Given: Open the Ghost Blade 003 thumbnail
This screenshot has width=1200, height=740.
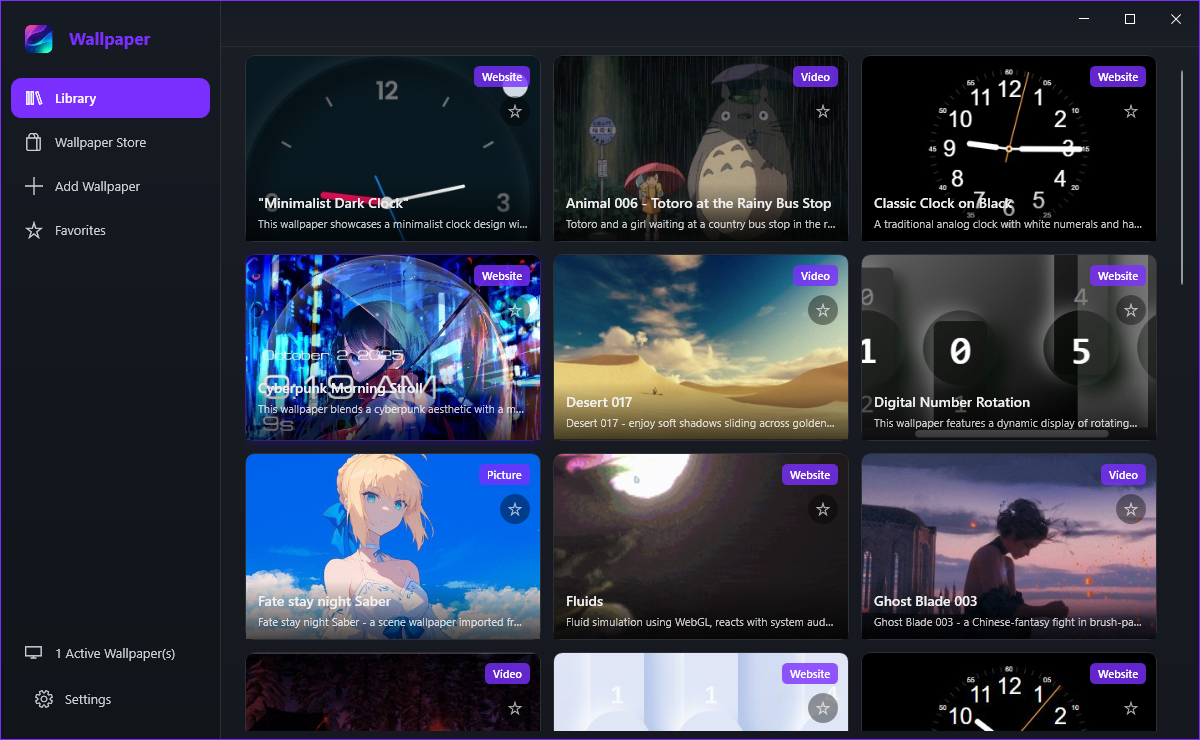Looking at the screenshot, I should tap(1009, 546).
